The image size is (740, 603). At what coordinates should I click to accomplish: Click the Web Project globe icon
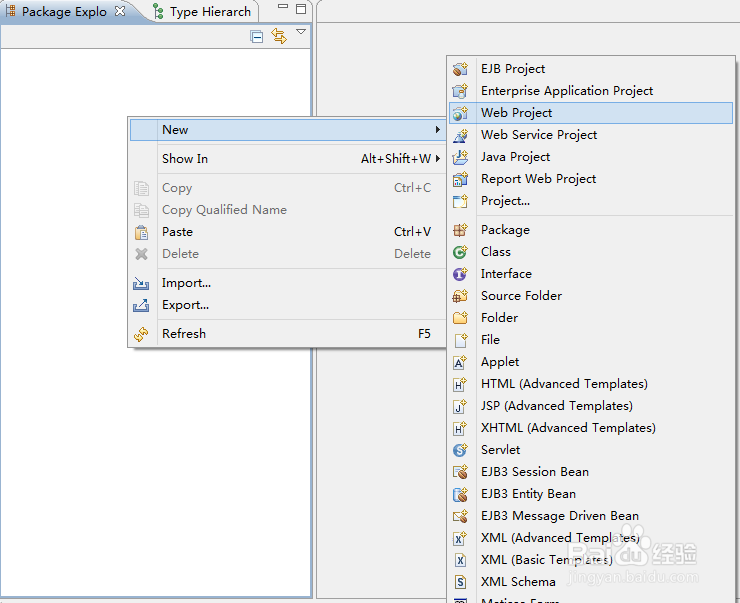click(x=460, y=113)
